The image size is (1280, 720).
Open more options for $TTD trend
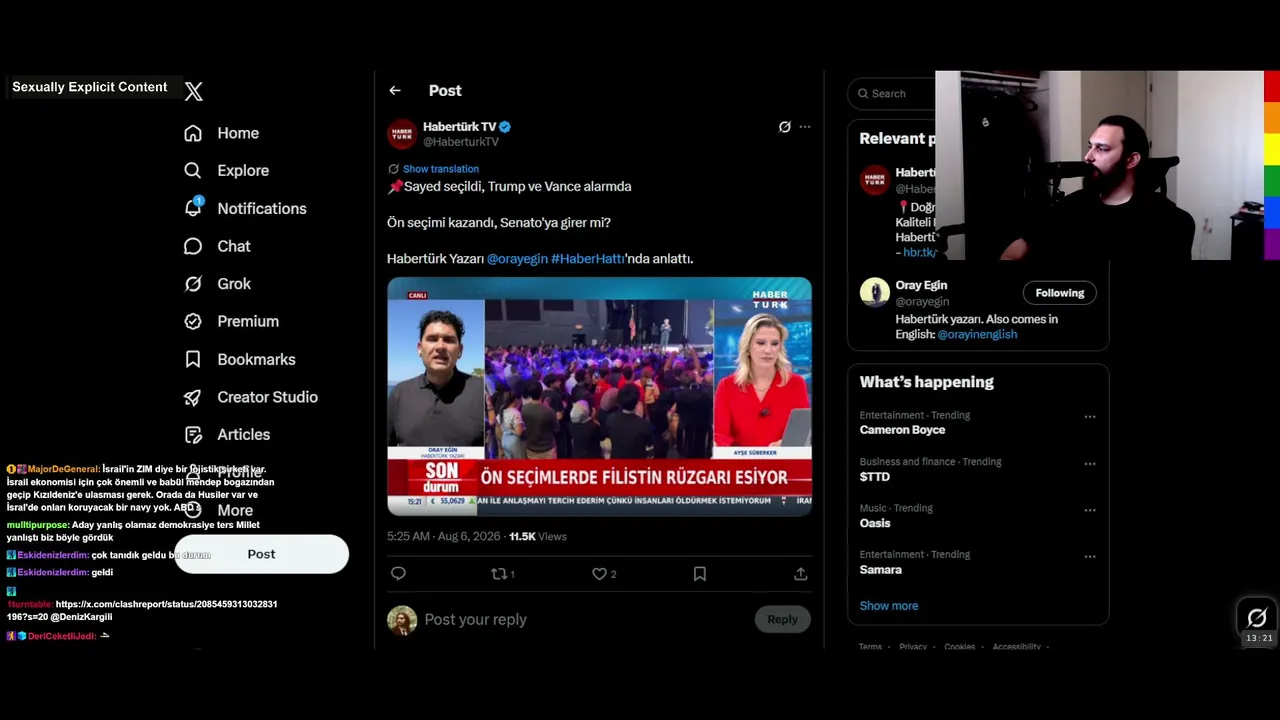click(x=1090, y=464)
